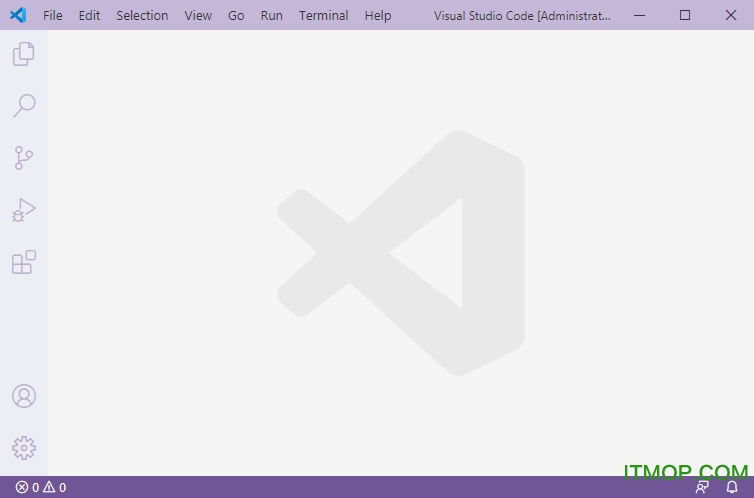Open the File menu
754x498 pixels.
click(52, 15)
